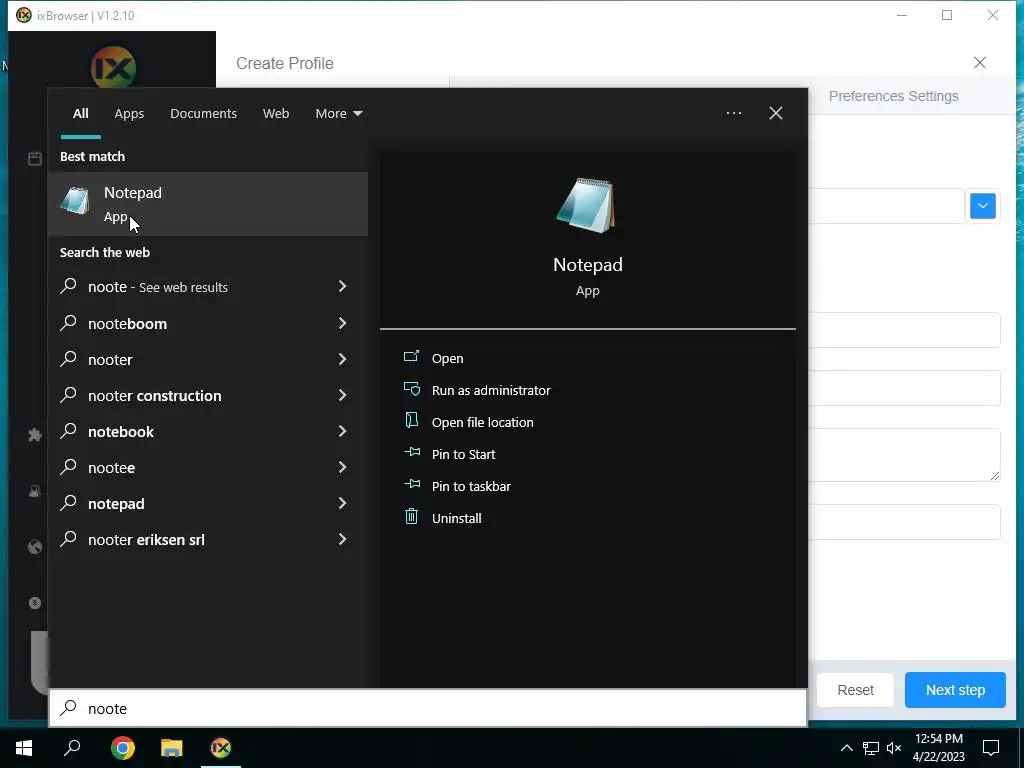Click the large Notepad icon in the preview pane
The width and height of the screenshot is (1024, 768).
click(x=586, y=205)
